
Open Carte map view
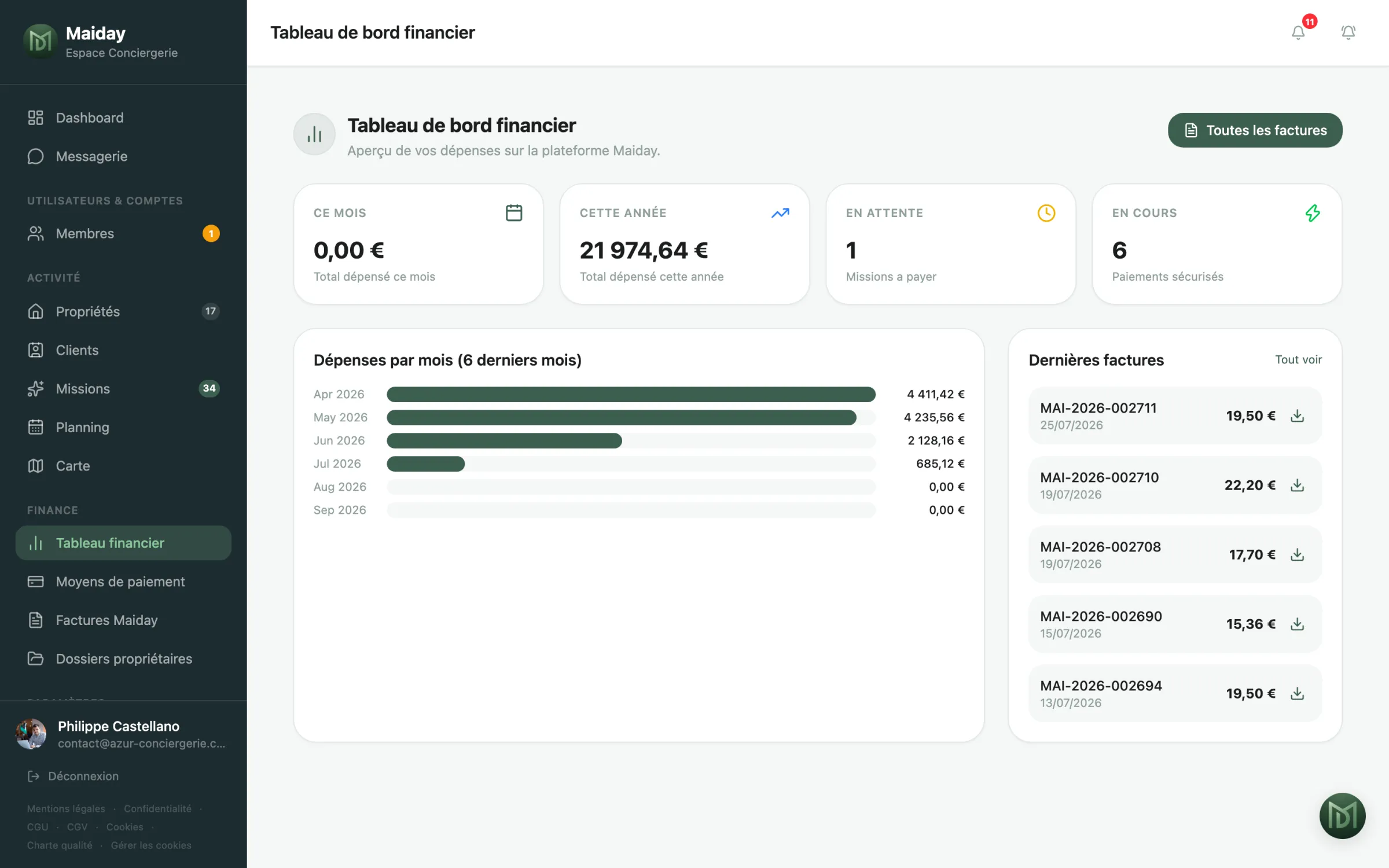pyautogui.click(x=123, y=466)
